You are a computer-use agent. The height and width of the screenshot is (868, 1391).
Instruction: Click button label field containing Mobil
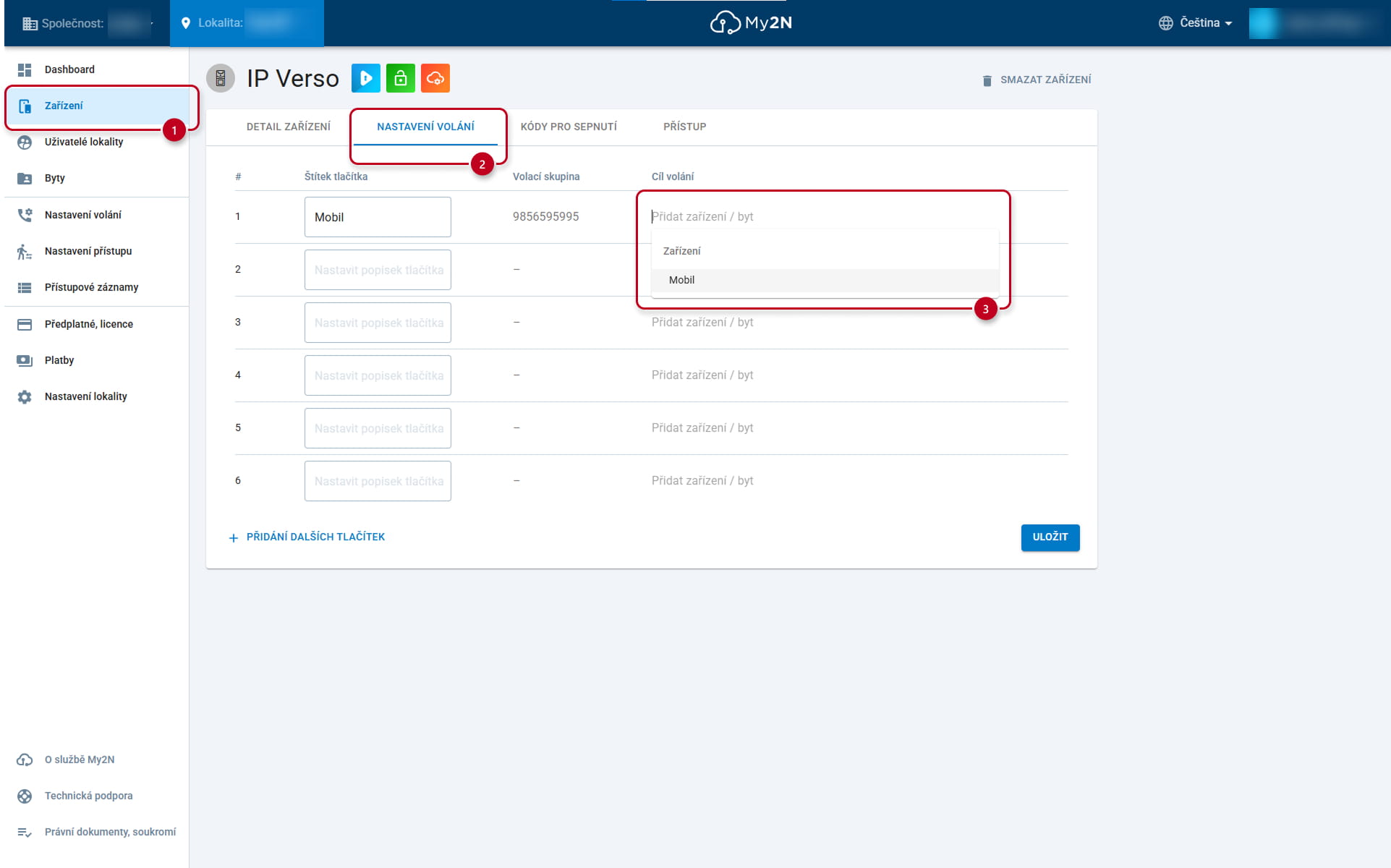(378, 217)
